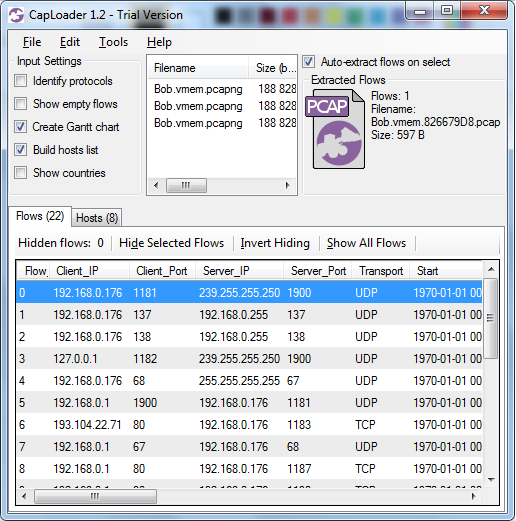This screenshot has width=516, height=521.
Task: Toggle Auto-extract flows on select
Action: pyautogui.click(x=308, y=62)
